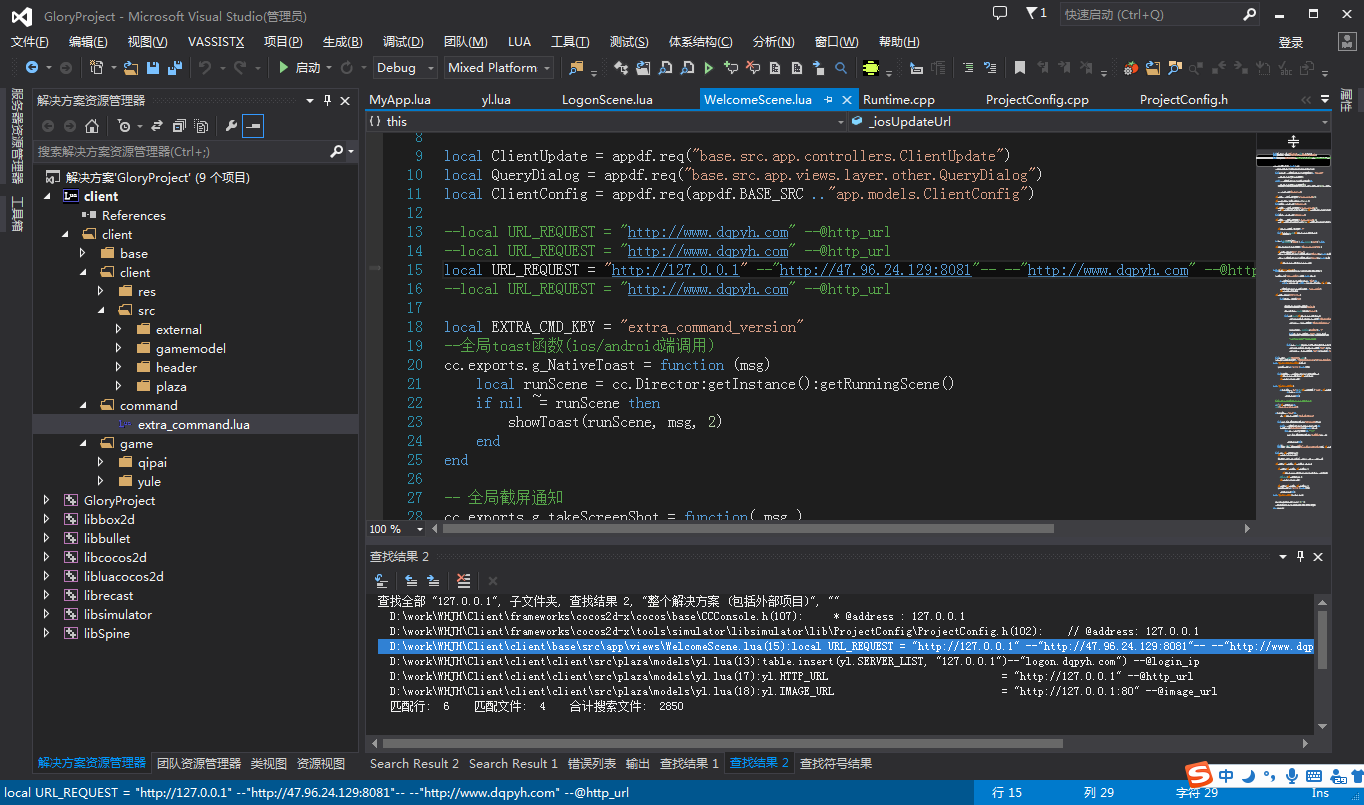
Task: Expand the gamemodel folder
Action: pos(119,349)
